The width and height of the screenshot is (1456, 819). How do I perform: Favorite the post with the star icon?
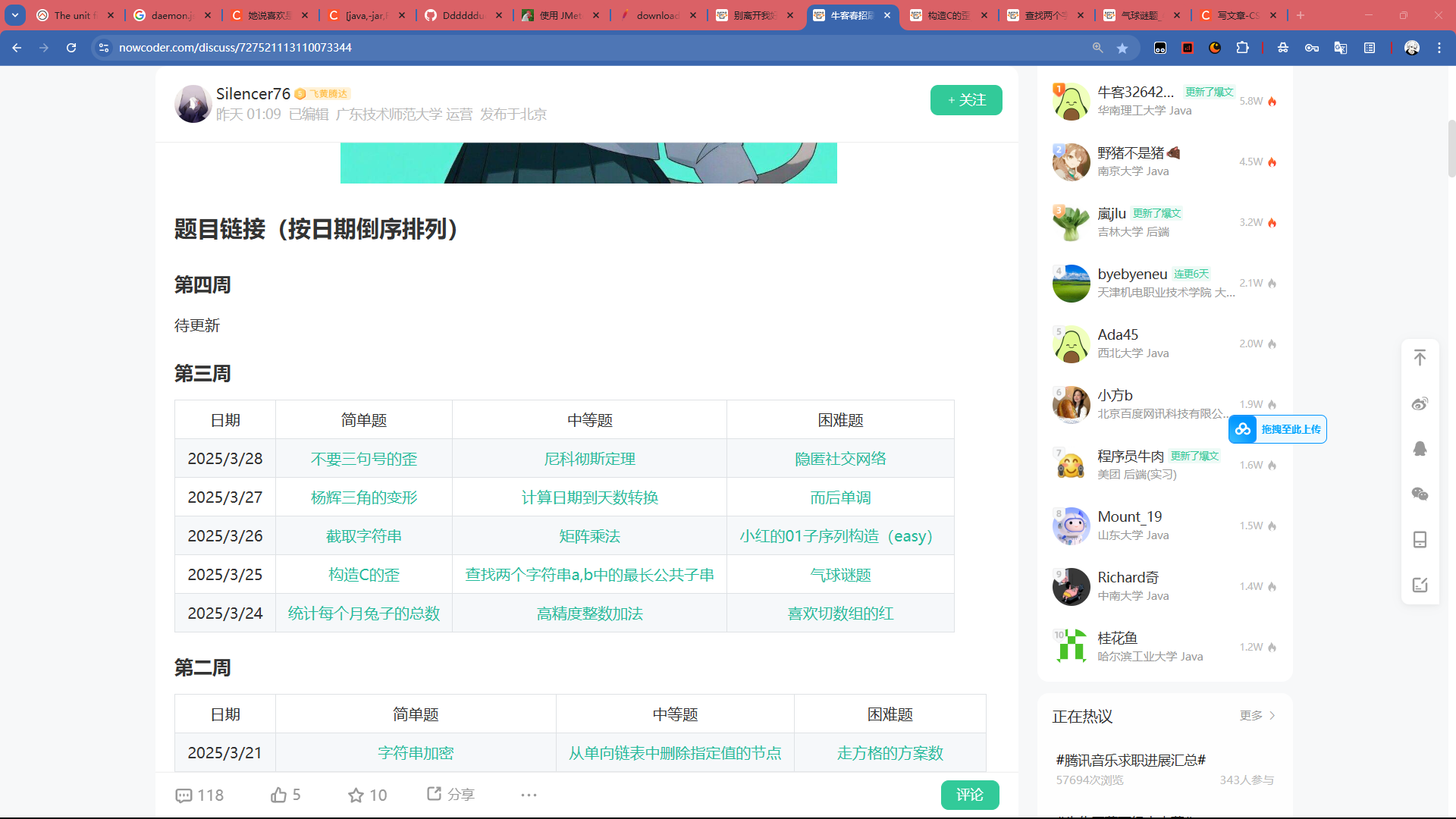tap(356, 795)
